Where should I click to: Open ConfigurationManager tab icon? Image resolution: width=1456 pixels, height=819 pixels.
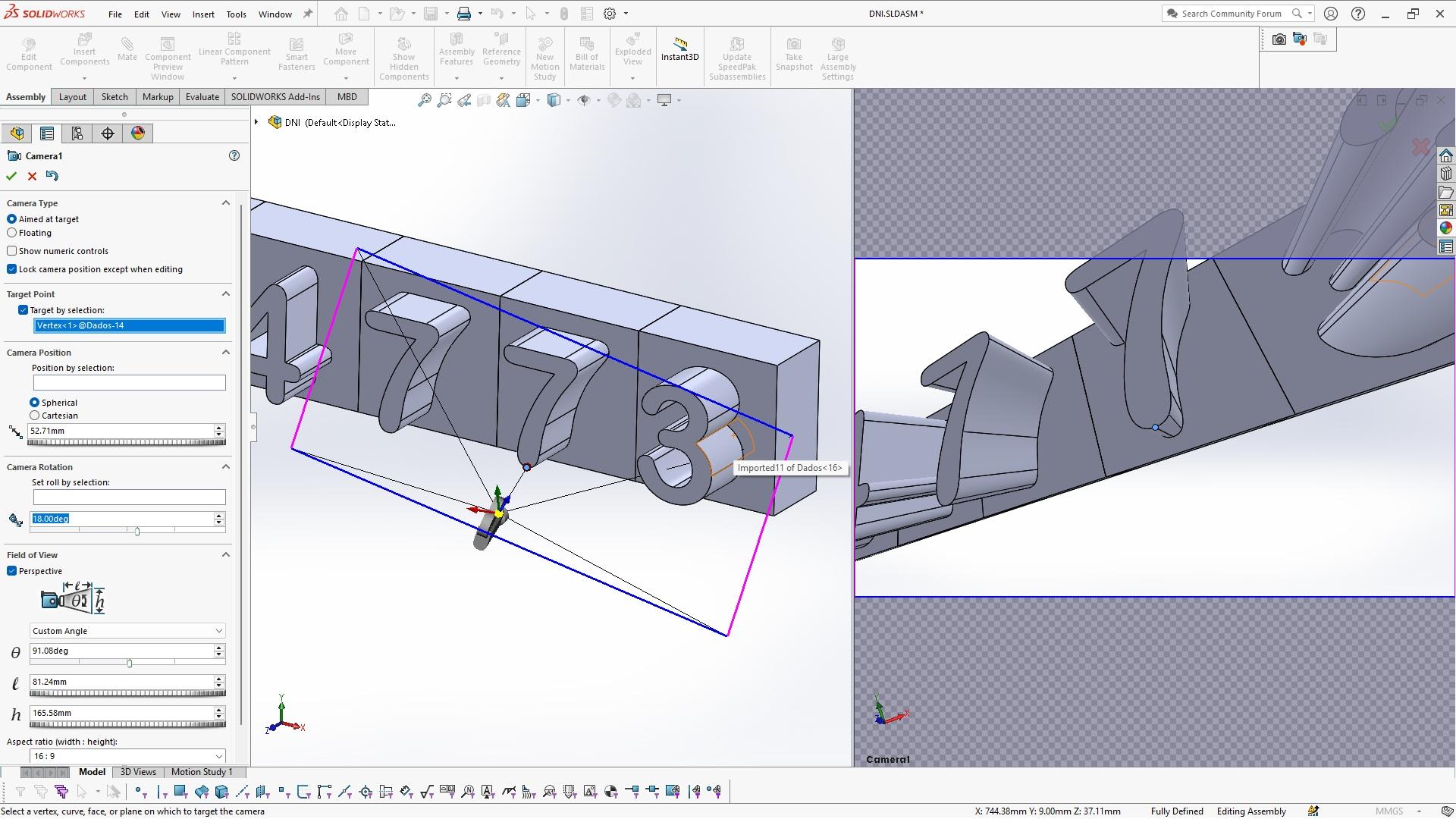pyautogui.click(x=77, y=133)
